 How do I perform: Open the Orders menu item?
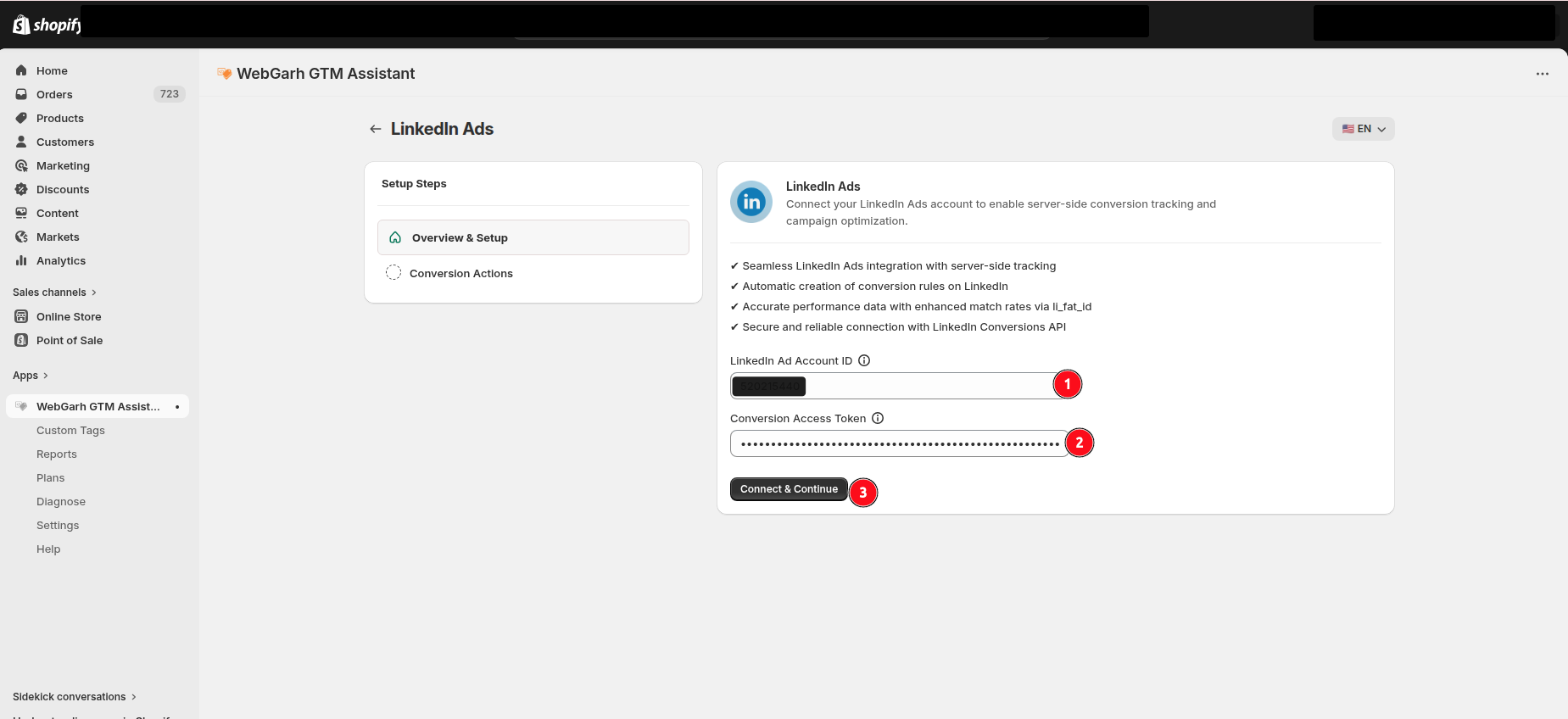pos(99,94)
